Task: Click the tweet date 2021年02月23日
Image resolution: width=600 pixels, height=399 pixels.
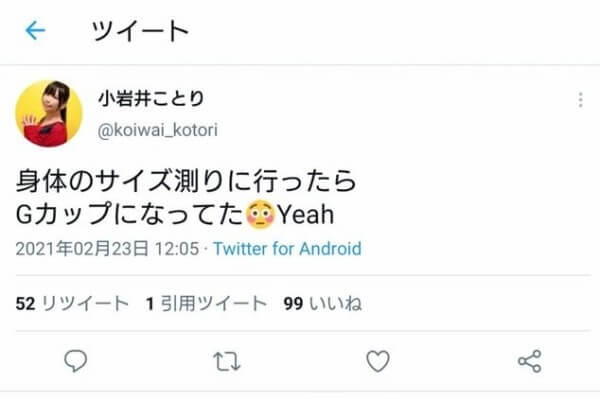Action: click(82, 249)
